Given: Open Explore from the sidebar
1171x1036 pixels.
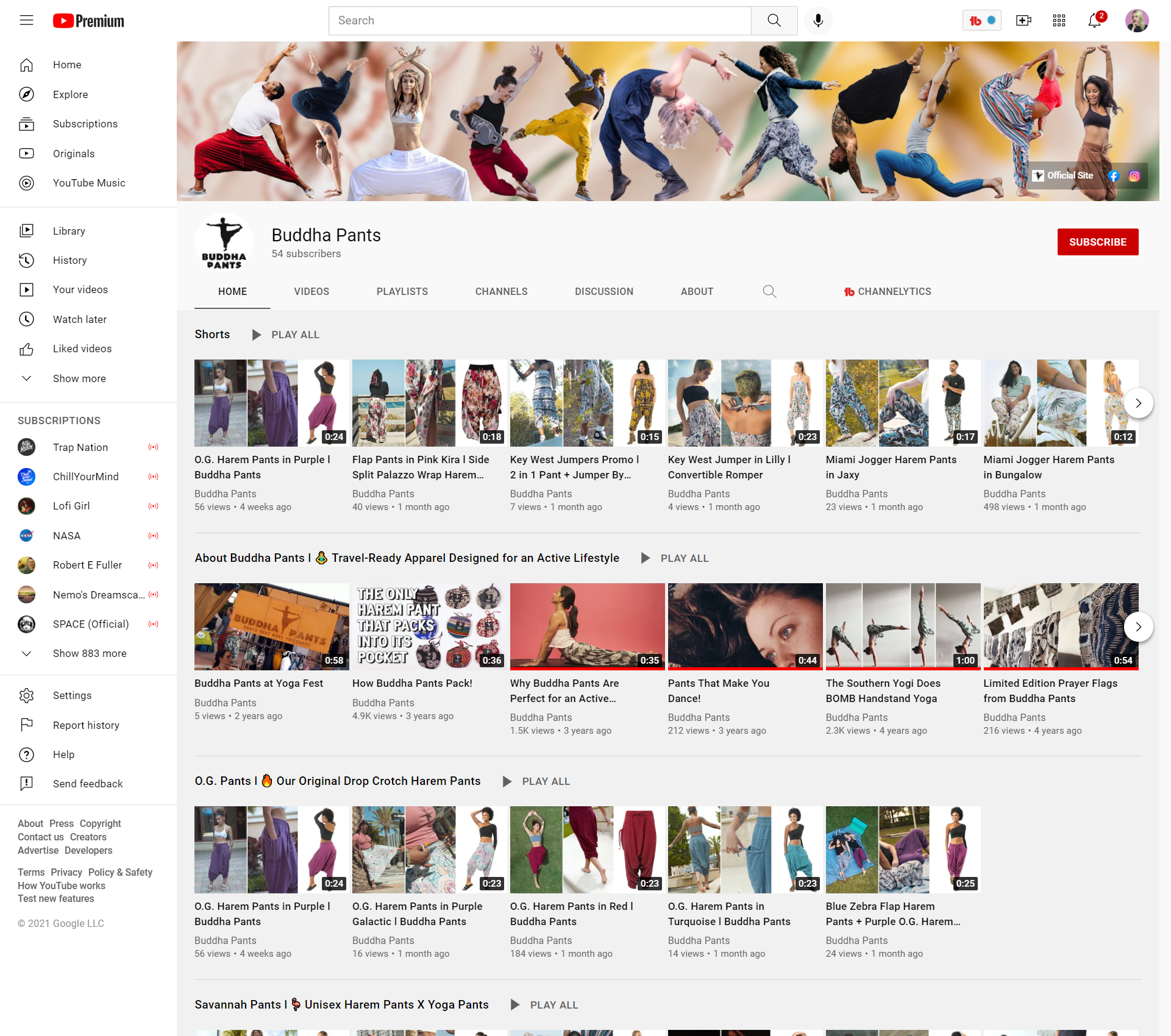Looking at the screenshot, I should click(x=88, y=94).
